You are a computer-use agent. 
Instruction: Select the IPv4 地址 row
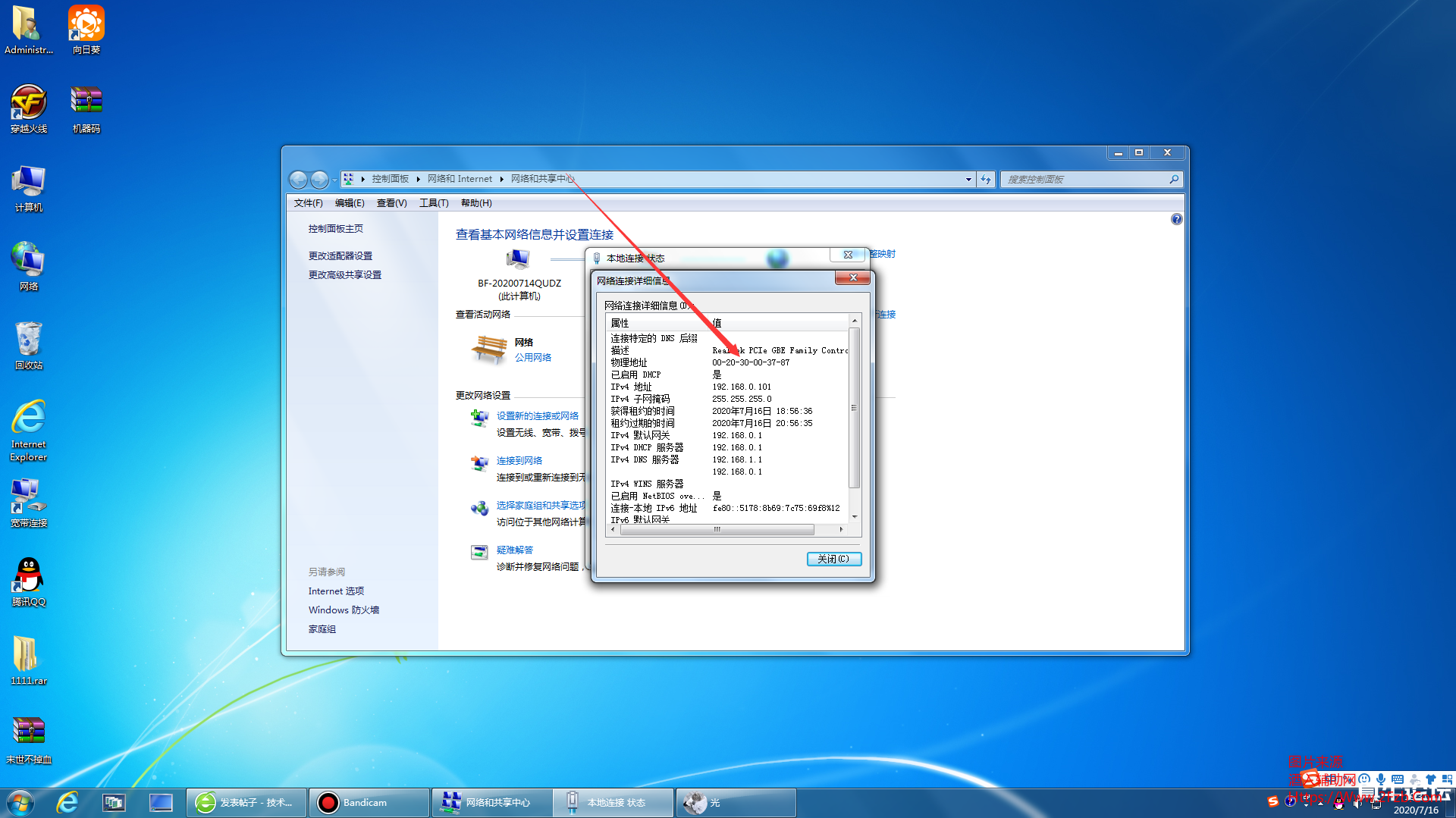click(728, 387)
